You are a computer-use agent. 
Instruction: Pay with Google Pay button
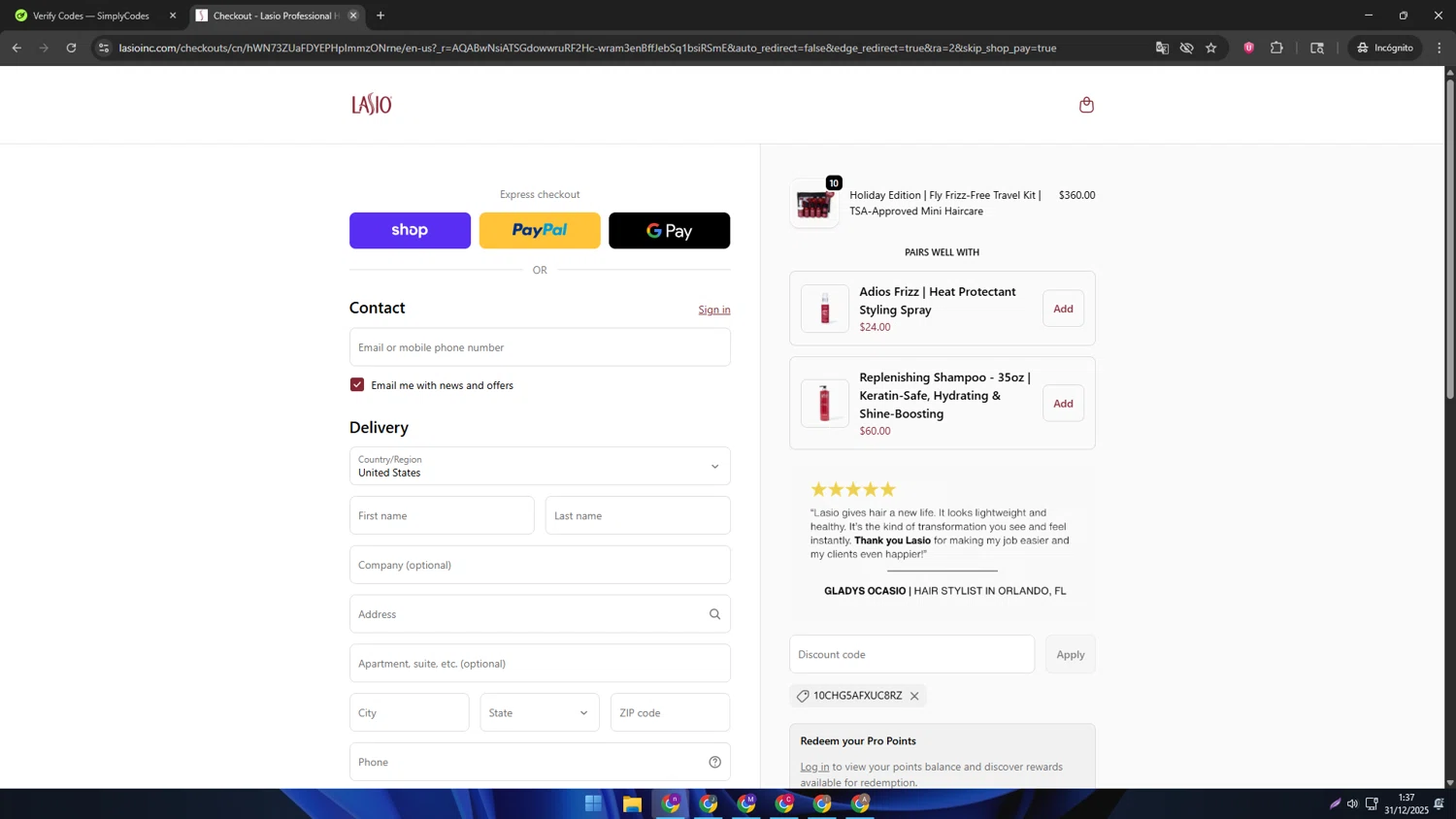669,231
